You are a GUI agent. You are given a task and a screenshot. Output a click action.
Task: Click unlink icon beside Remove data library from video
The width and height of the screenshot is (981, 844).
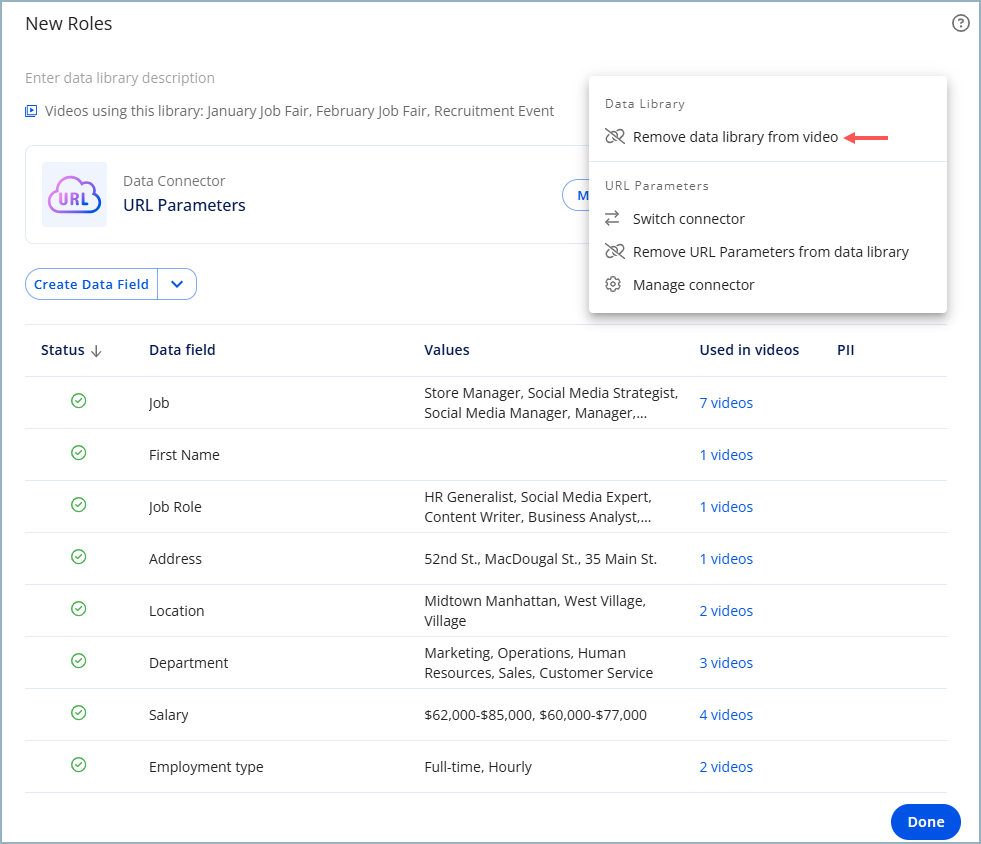coord(614,136)
